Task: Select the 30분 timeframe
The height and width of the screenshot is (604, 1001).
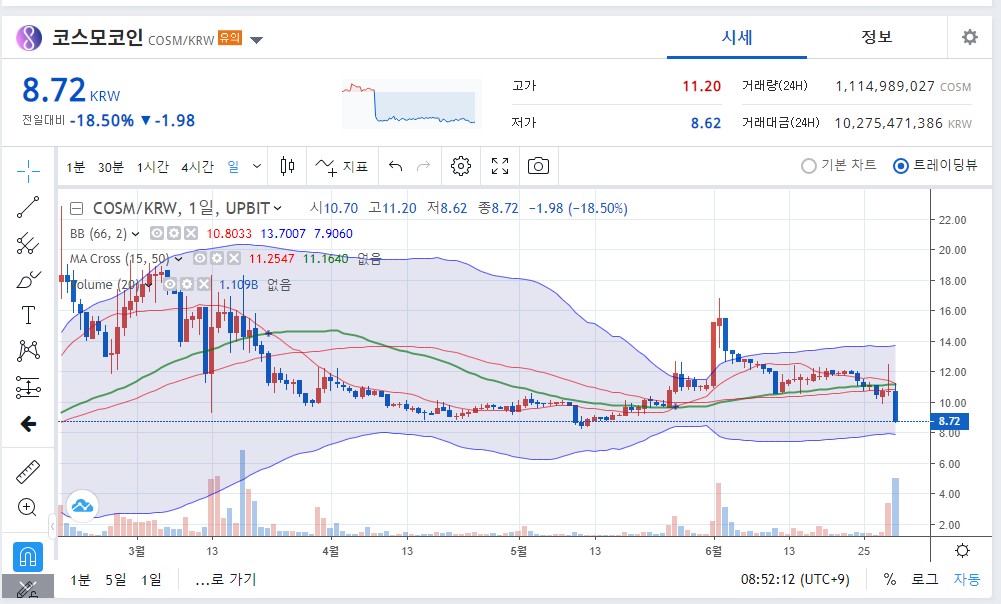Action: pyautogui.click(x=110, y=167)
